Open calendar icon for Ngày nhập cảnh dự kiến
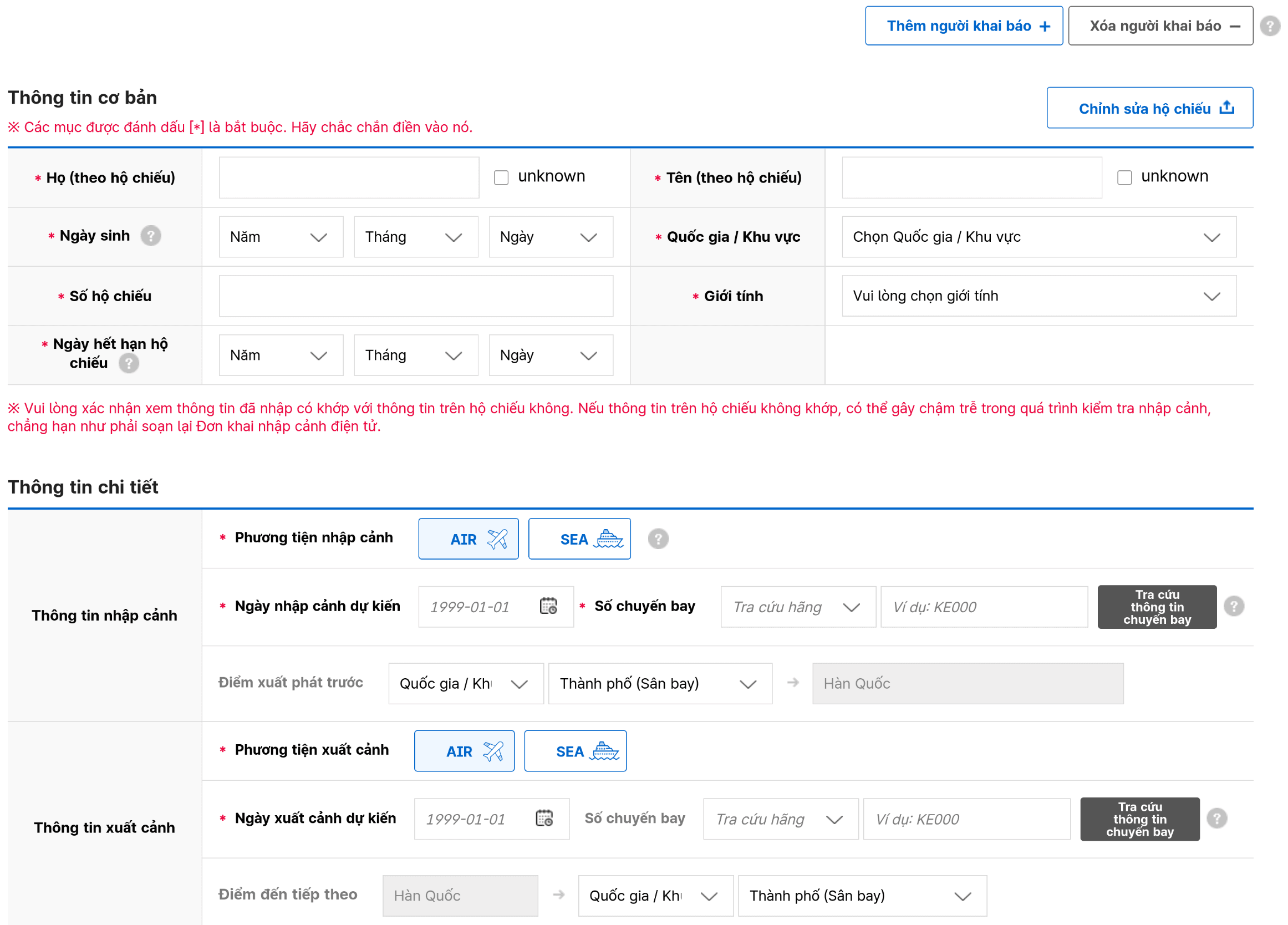The height and width of the screenshot is (925, 1288). (x=548, y=606)
